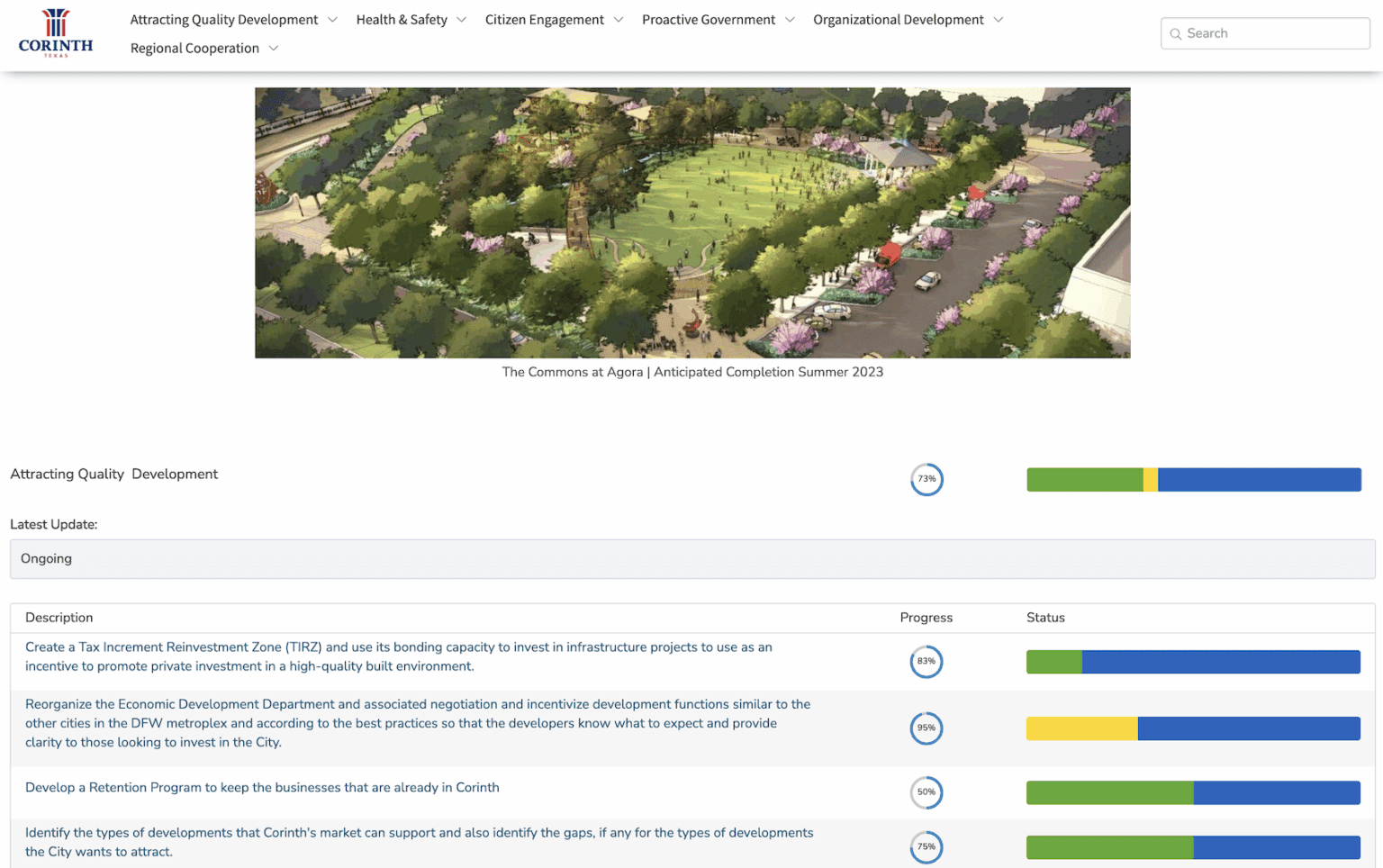Click the Develop a Retention Program link
This screenshot has height=868, width=1383.
point(262,787)
